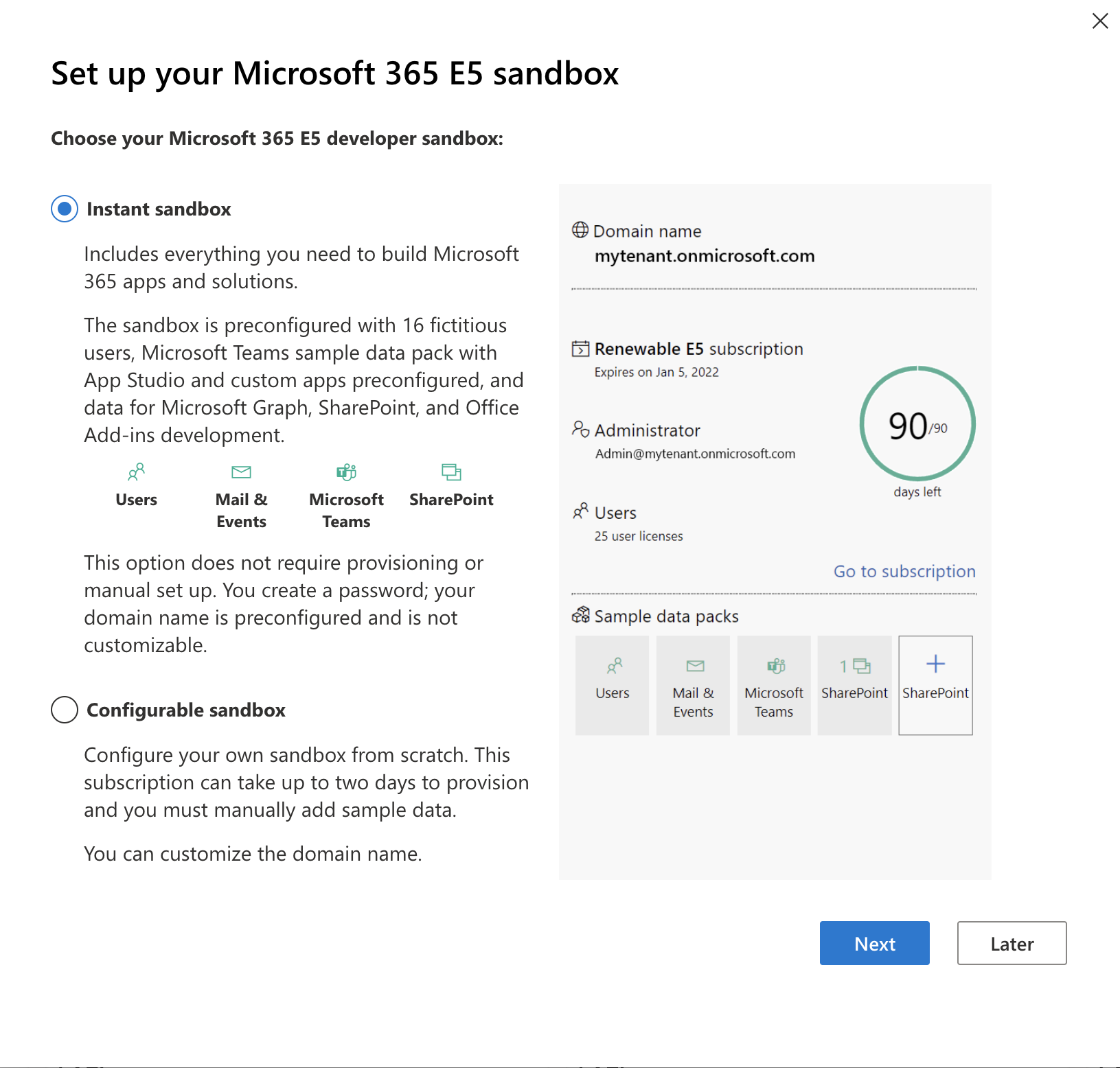Image resolution: width=1120 pixels, height=1068 pixels.
Task: Click the Administrator person icon
Action: coord(580,430)
